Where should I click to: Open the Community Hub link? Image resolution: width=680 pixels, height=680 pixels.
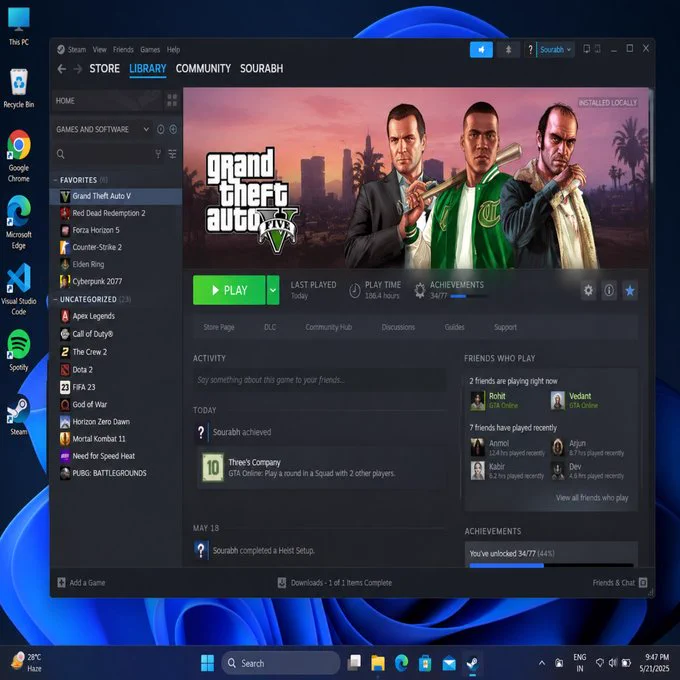point(328,327)
